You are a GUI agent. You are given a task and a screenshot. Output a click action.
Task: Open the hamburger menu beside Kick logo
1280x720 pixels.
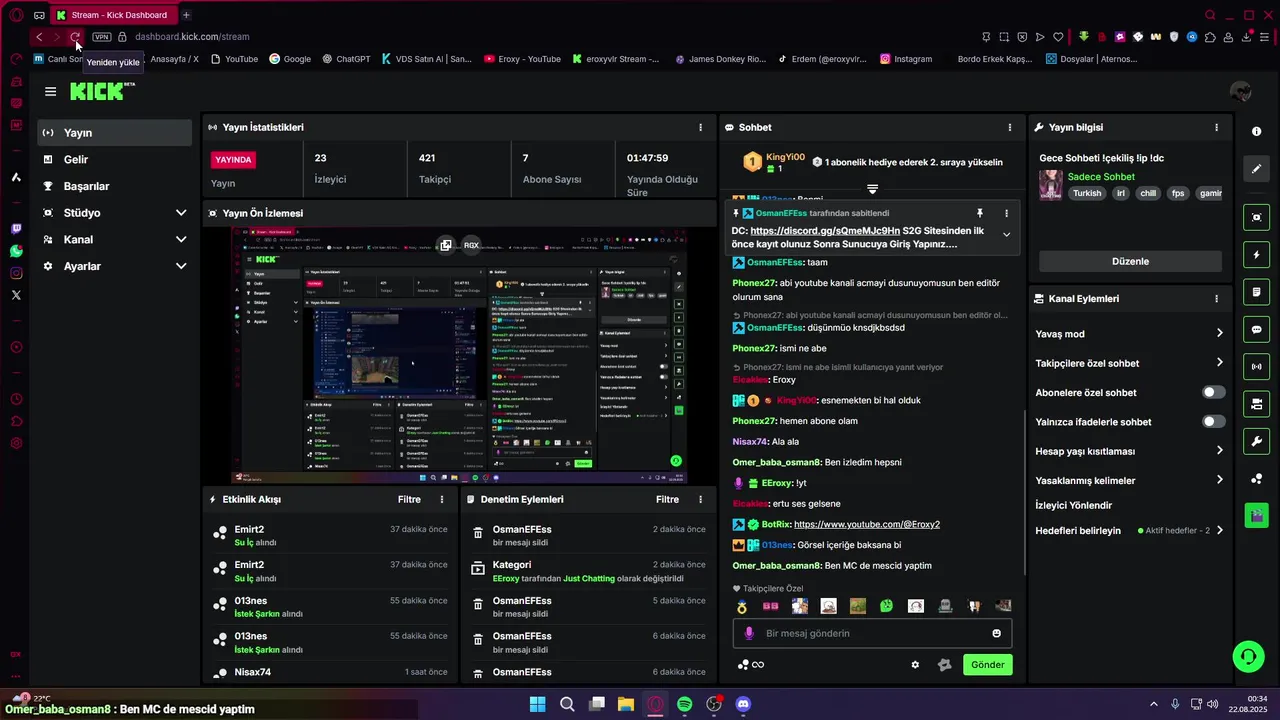[50, 91]
